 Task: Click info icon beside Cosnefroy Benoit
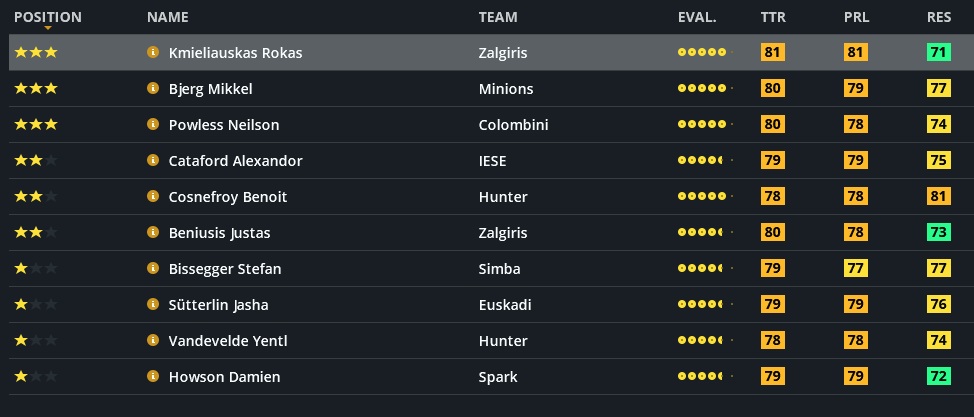[x=153, y=197]
